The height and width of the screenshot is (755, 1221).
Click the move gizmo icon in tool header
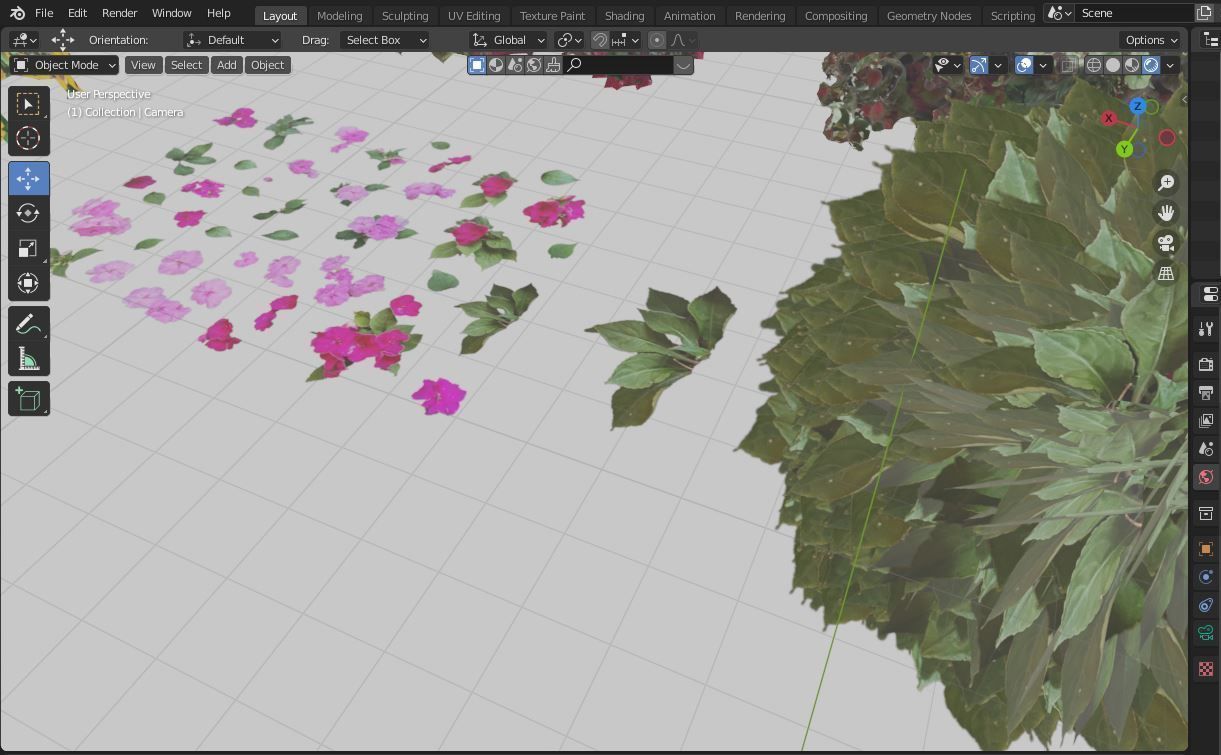(x=63, y=40)
